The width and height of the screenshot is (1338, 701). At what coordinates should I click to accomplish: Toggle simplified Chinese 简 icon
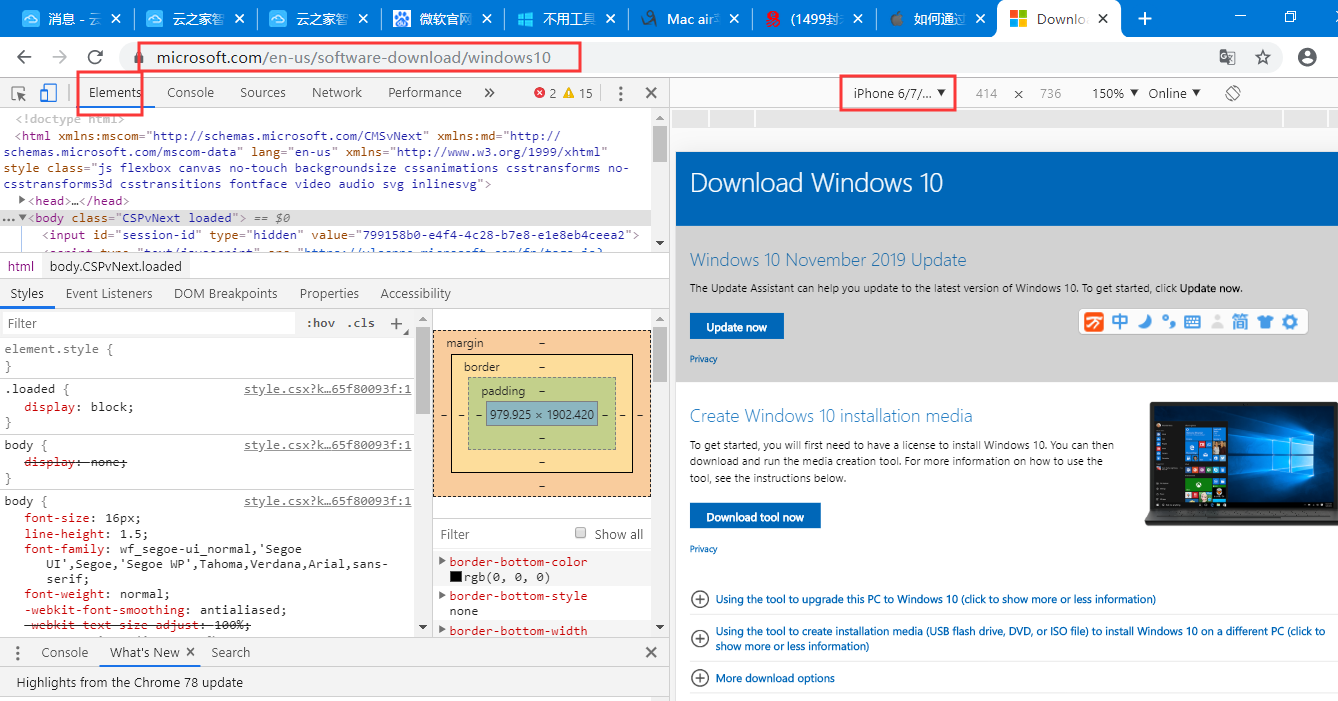(1240, 322)
